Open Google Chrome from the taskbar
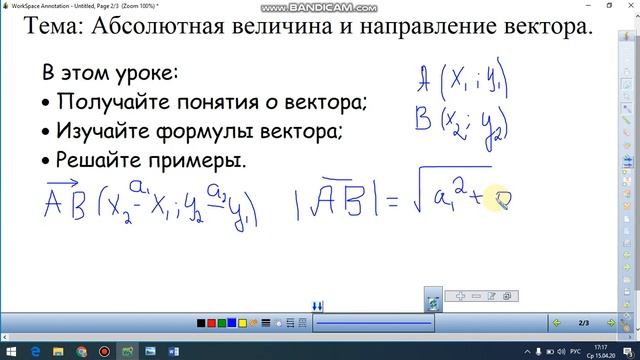This screenshot has width=640, height=360. click(81, 351)
